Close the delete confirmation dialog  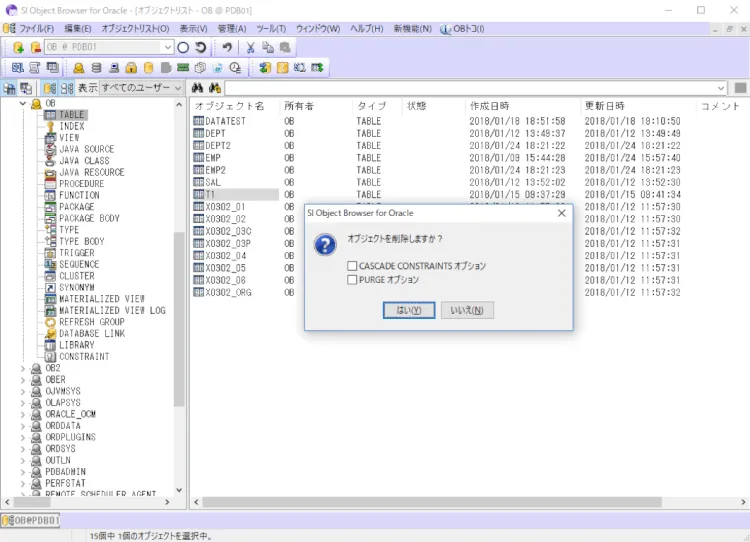(x=562, y=213)
